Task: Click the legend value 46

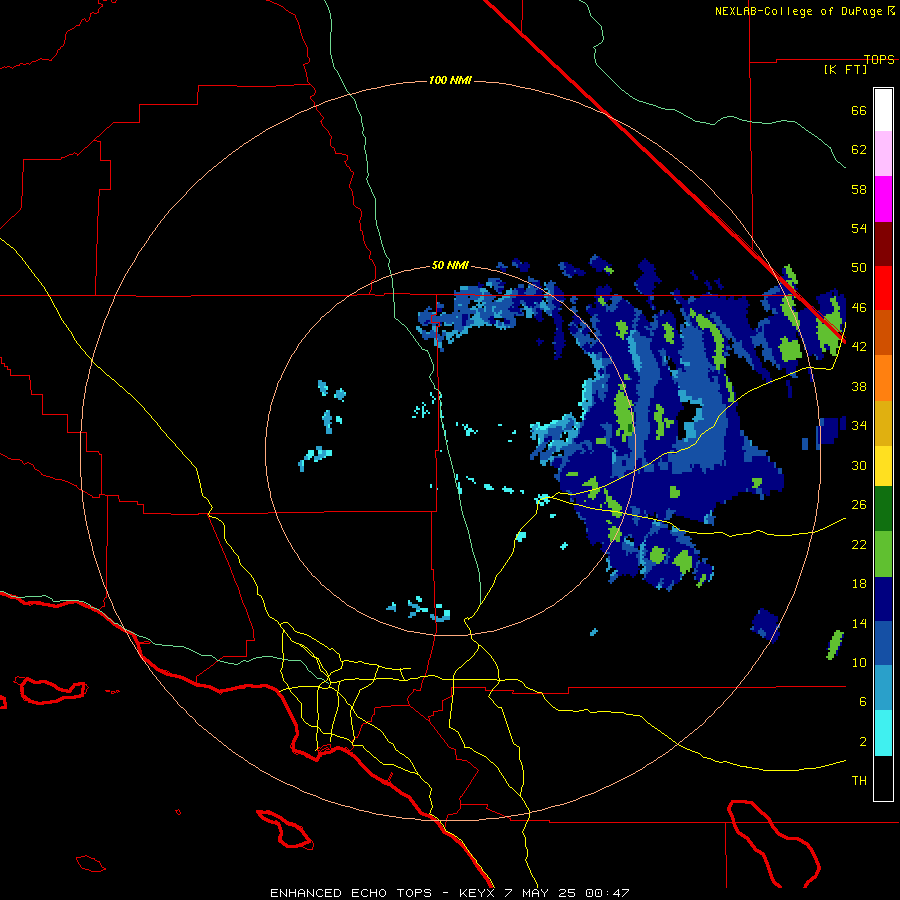Action: [859, 308]
